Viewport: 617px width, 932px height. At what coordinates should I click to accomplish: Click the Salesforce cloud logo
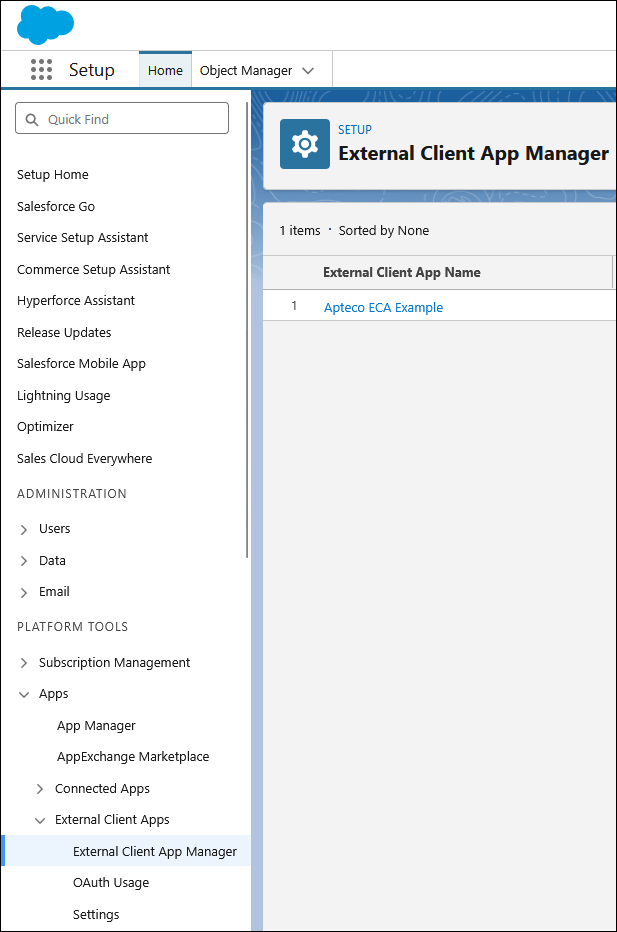[x=45, y=25]
